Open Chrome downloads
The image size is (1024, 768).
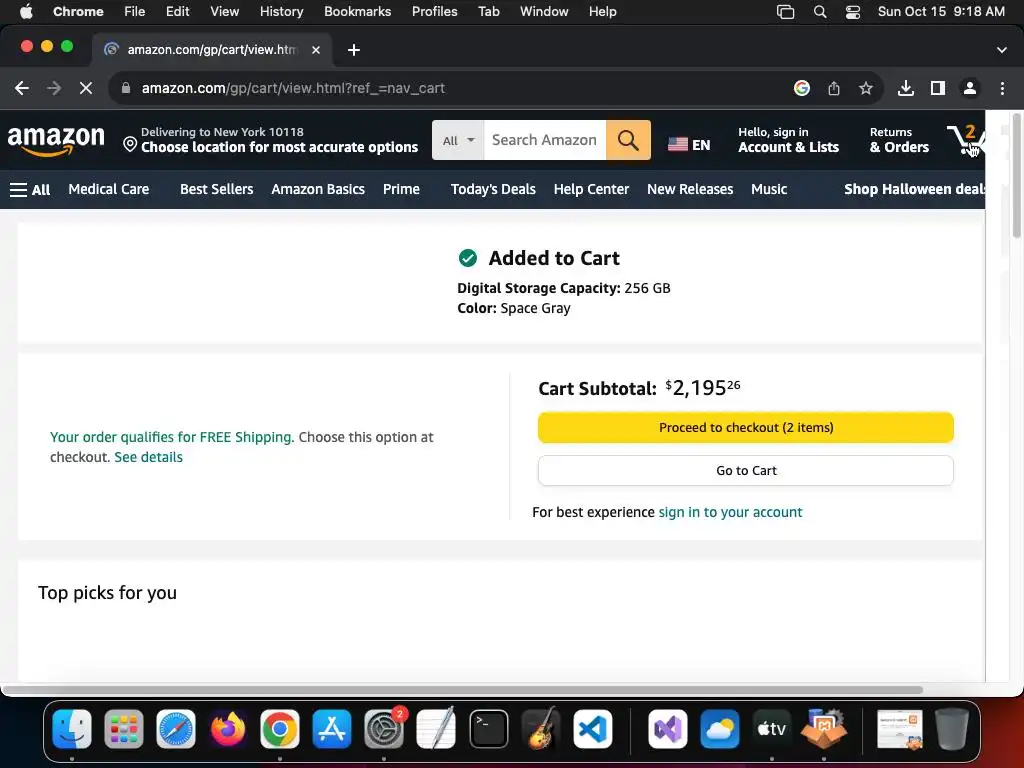(906, 88)
